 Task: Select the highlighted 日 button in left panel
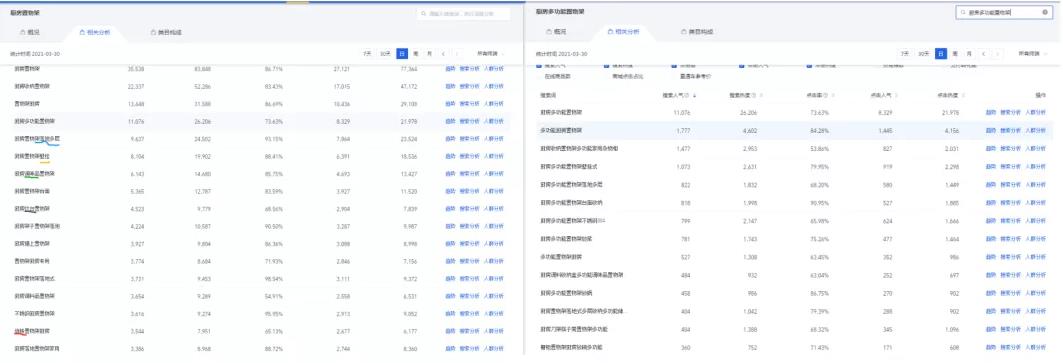point(402,53)
